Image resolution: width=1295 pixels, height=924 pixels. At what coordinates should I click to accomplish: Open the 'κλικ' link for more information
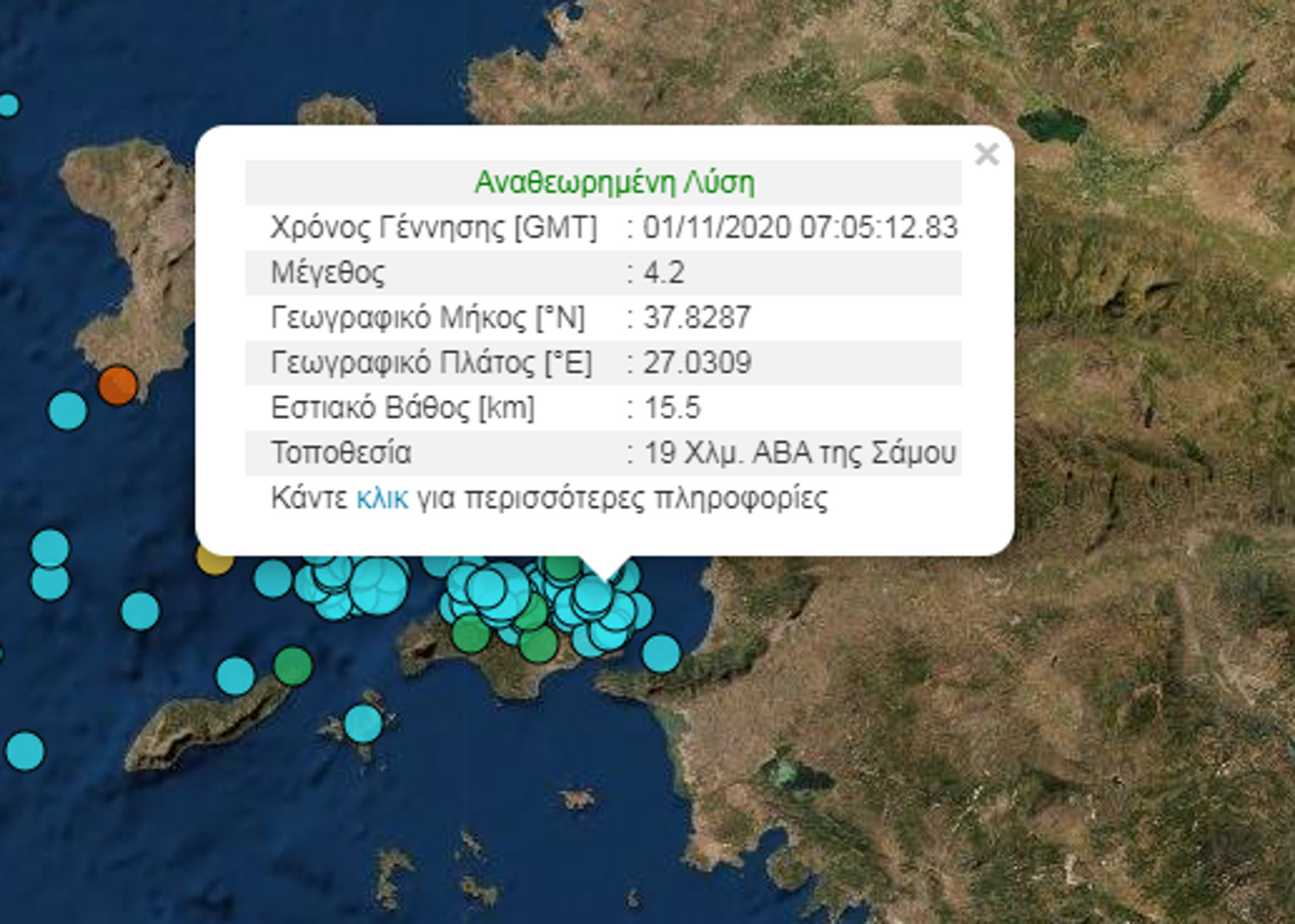(x=382, y=498)
